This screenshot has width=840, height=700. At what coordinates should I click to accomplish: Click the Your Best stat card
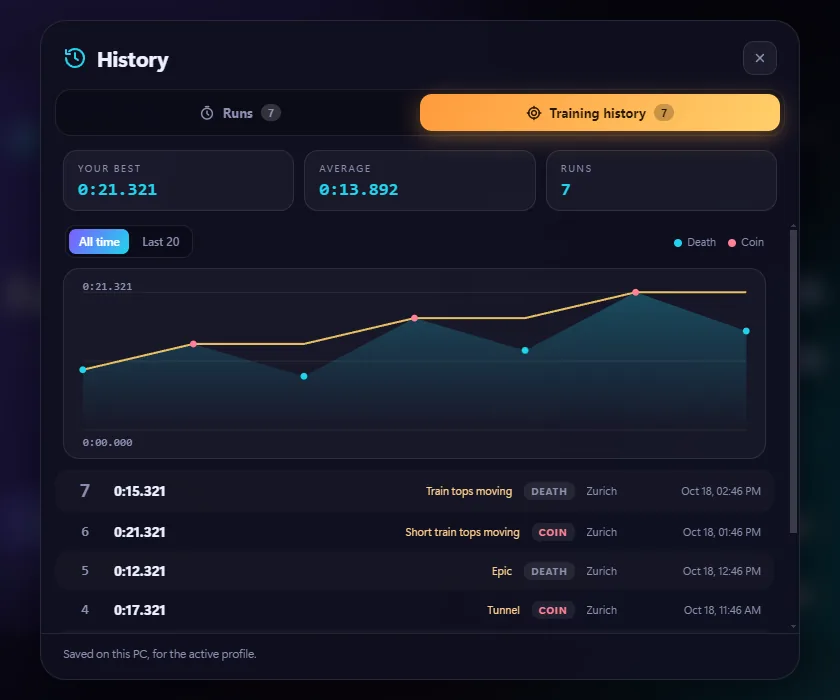tap(178, 180)
